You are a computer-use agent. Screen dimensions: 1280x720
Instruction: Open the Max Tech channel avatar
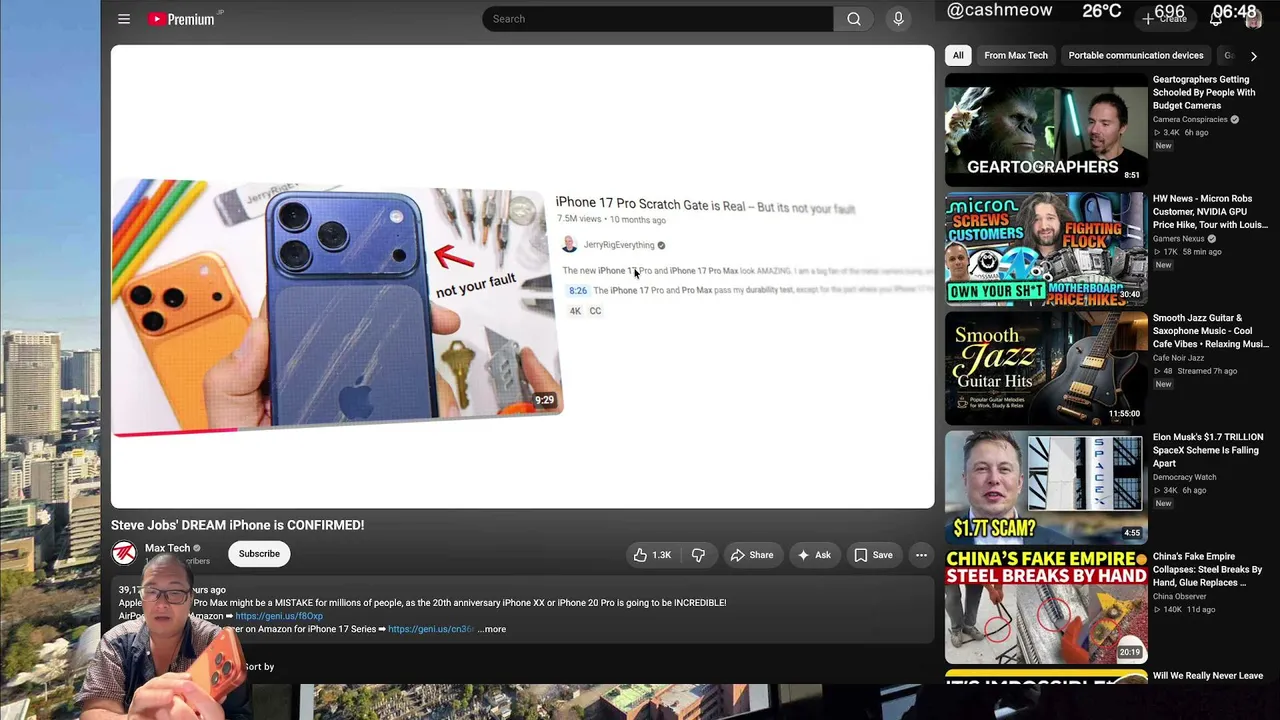(x=124, y=553)
